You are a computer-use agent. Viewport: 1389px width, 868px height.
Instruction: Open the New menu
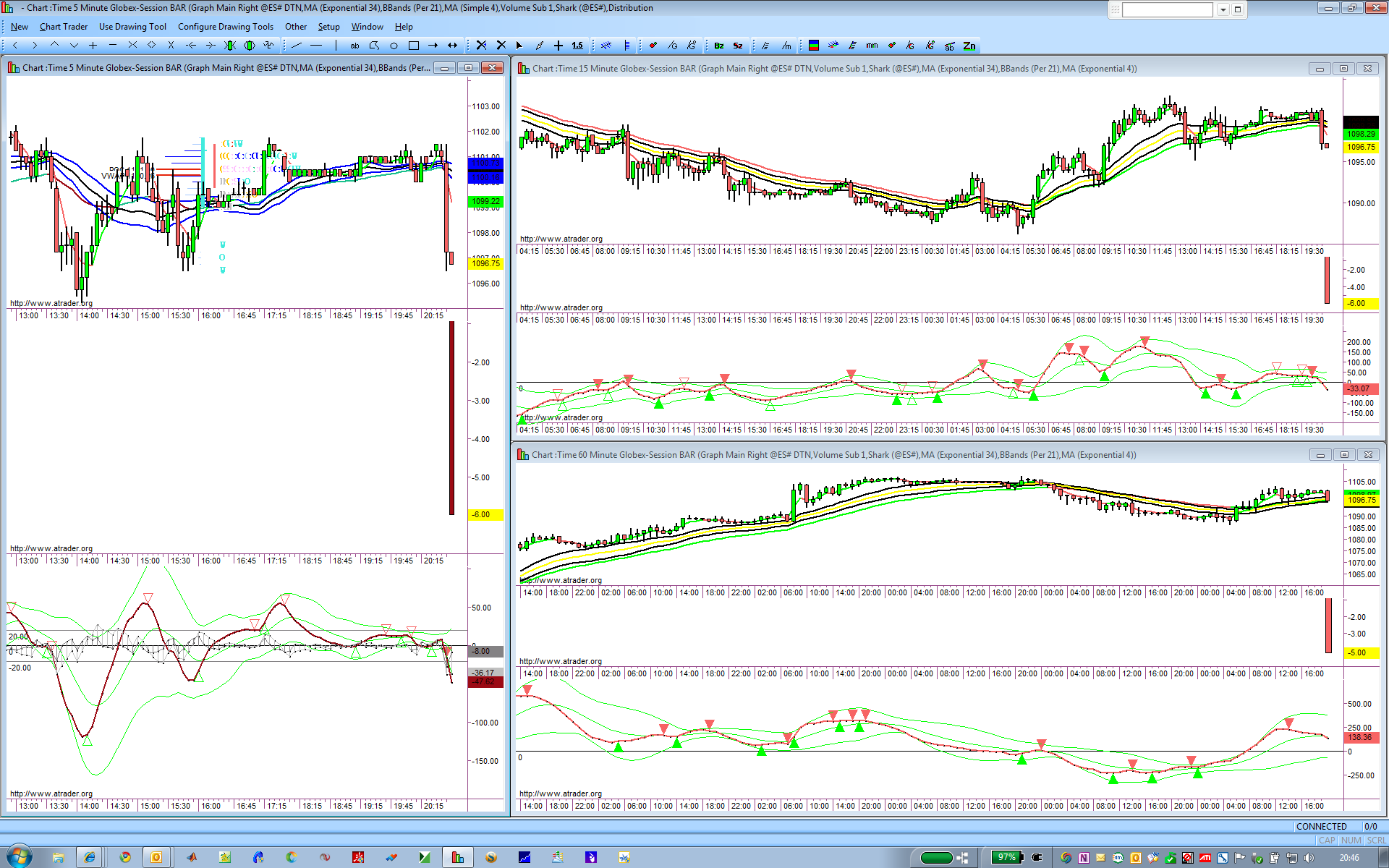click(20, 27)
